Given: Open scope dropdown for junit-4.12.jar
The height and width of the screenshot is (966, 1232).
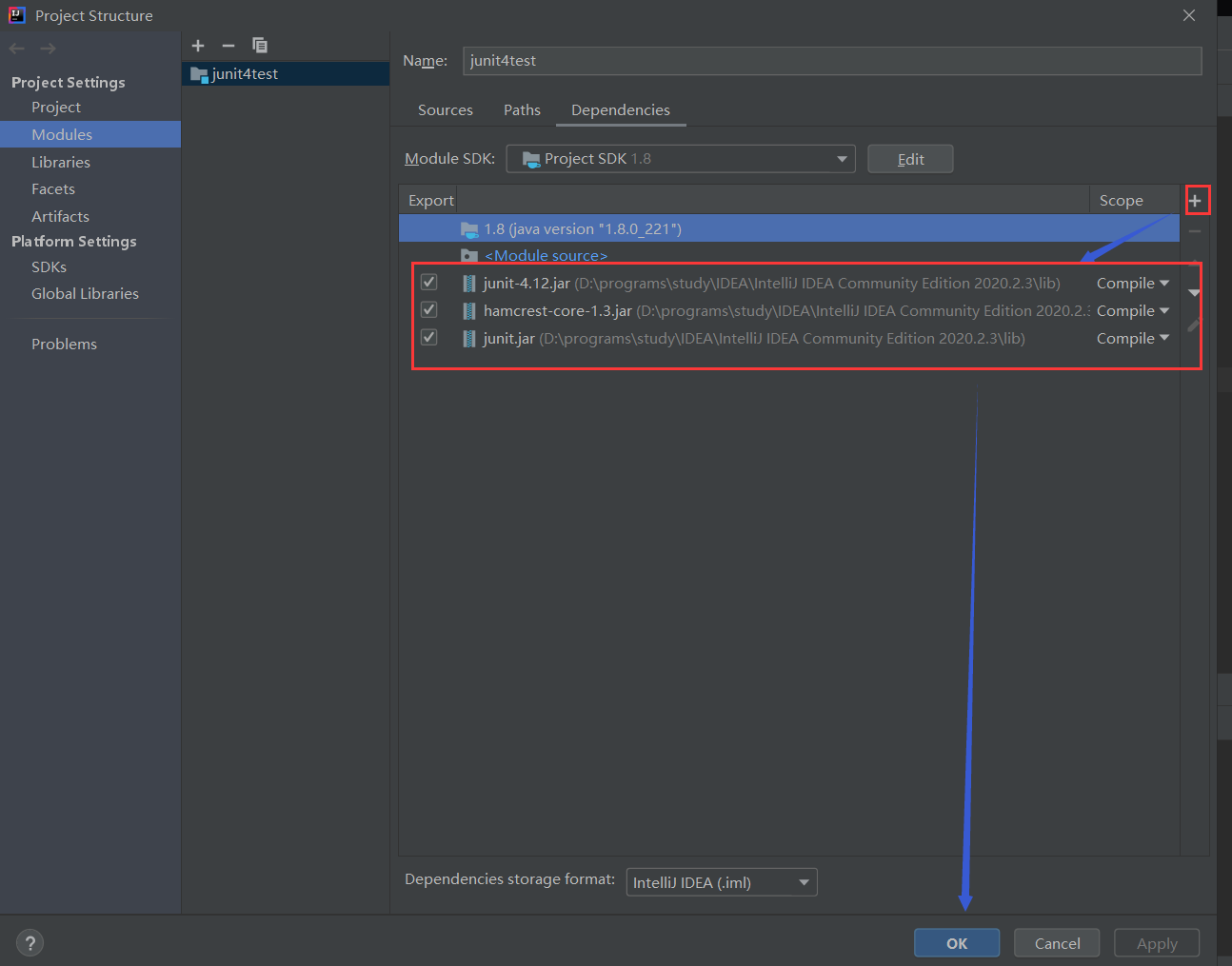Looking at the screenshot, I should click(1133, 284).
